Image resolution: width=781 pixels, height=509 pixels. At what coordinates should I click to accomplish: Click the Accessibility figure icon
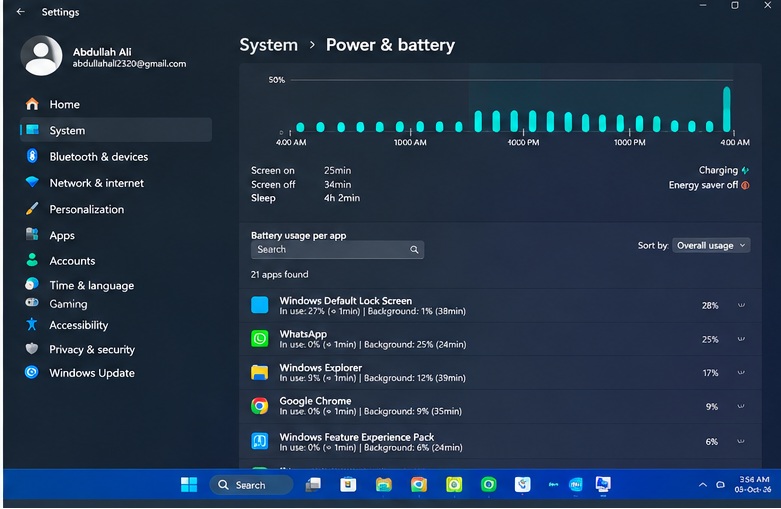point(32,324)
